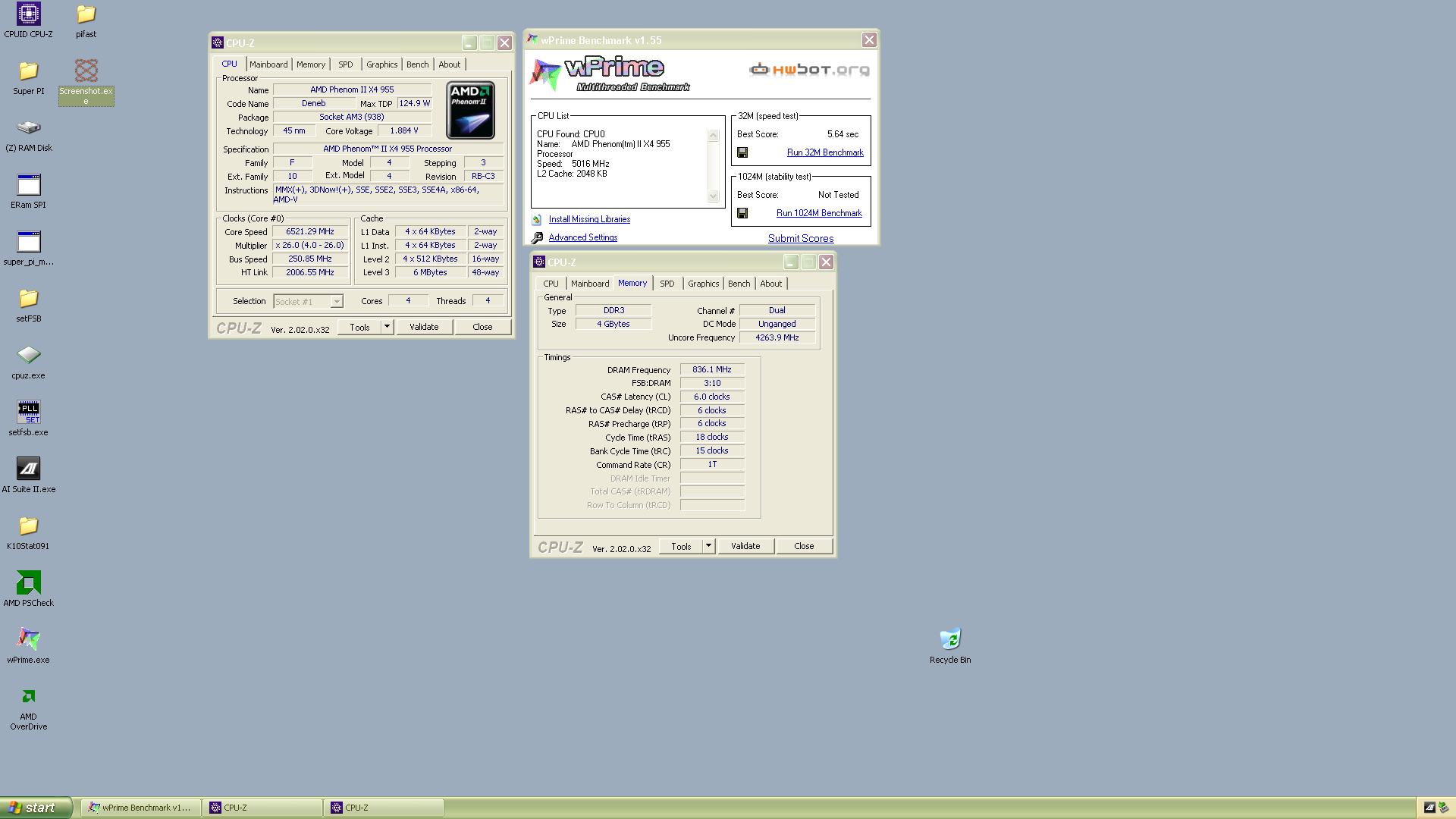This screenshot has height=819, width=1456.
Task: Switch to wPrime Benchmark taskbar button
Action: [x=141, y=808]
